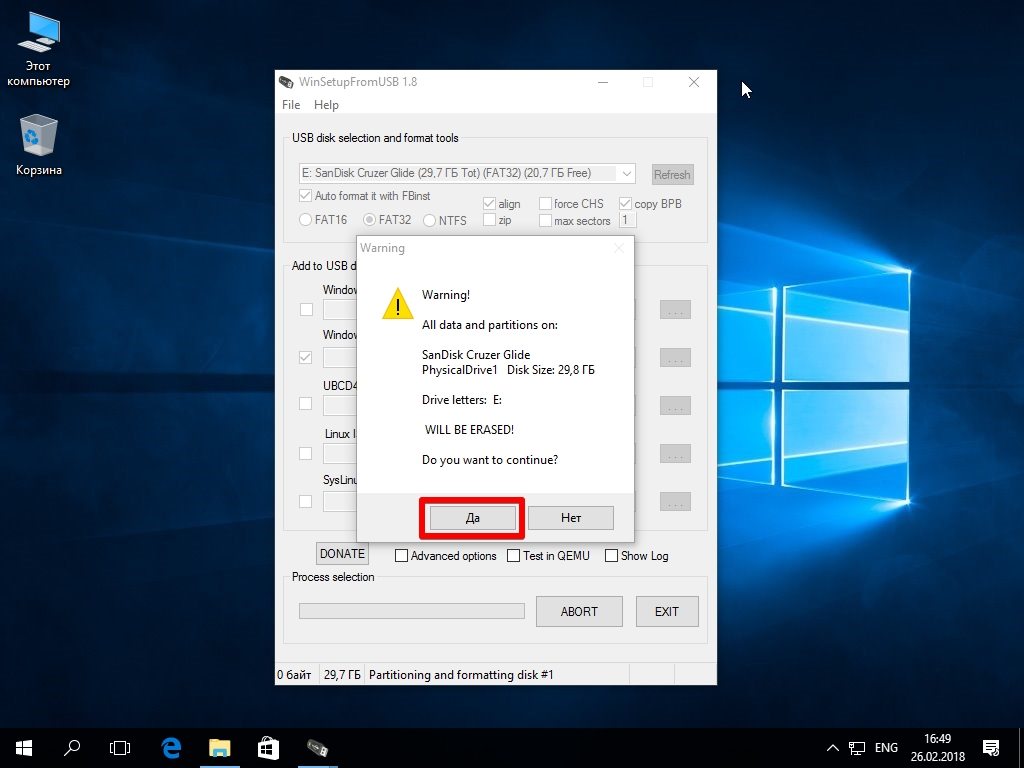Open the File menu

[x=291, y=104]
